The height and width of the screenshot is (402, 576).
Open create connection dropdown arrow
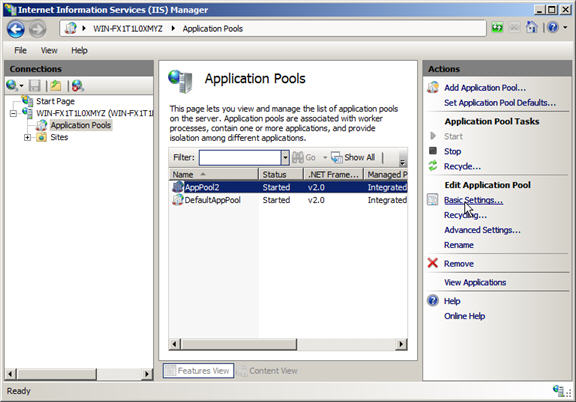click(x=21, y=86)
